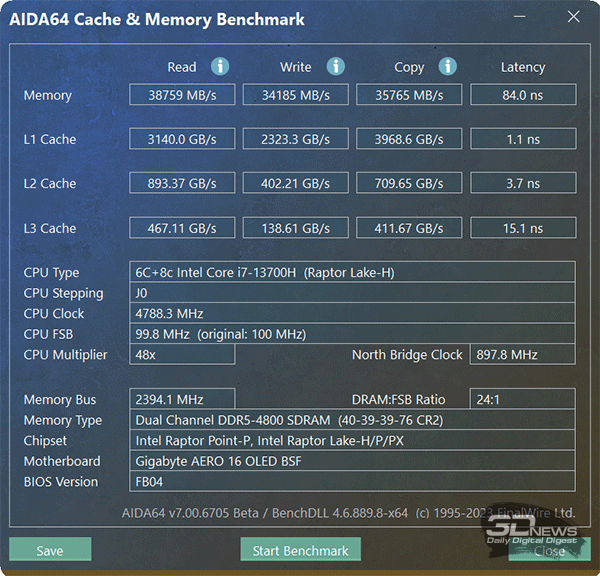Click the Memory Bus label

point(60,400)
